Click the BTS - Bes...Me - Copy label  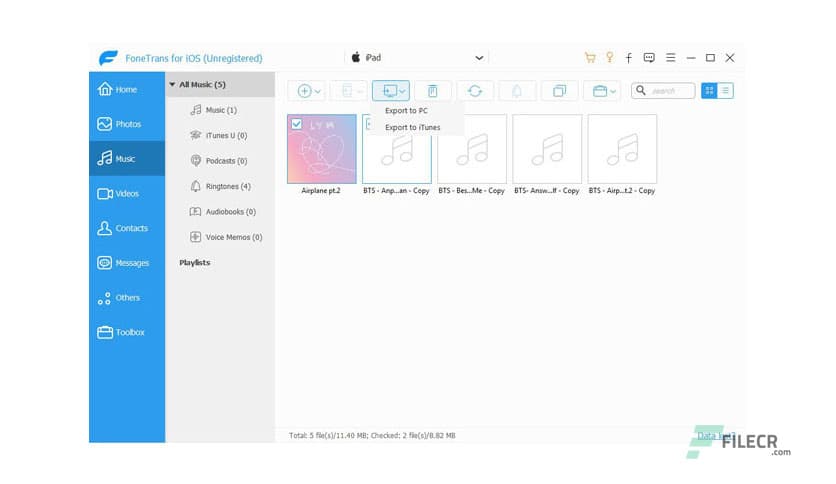pyautogui.click(x=471, y=190)
